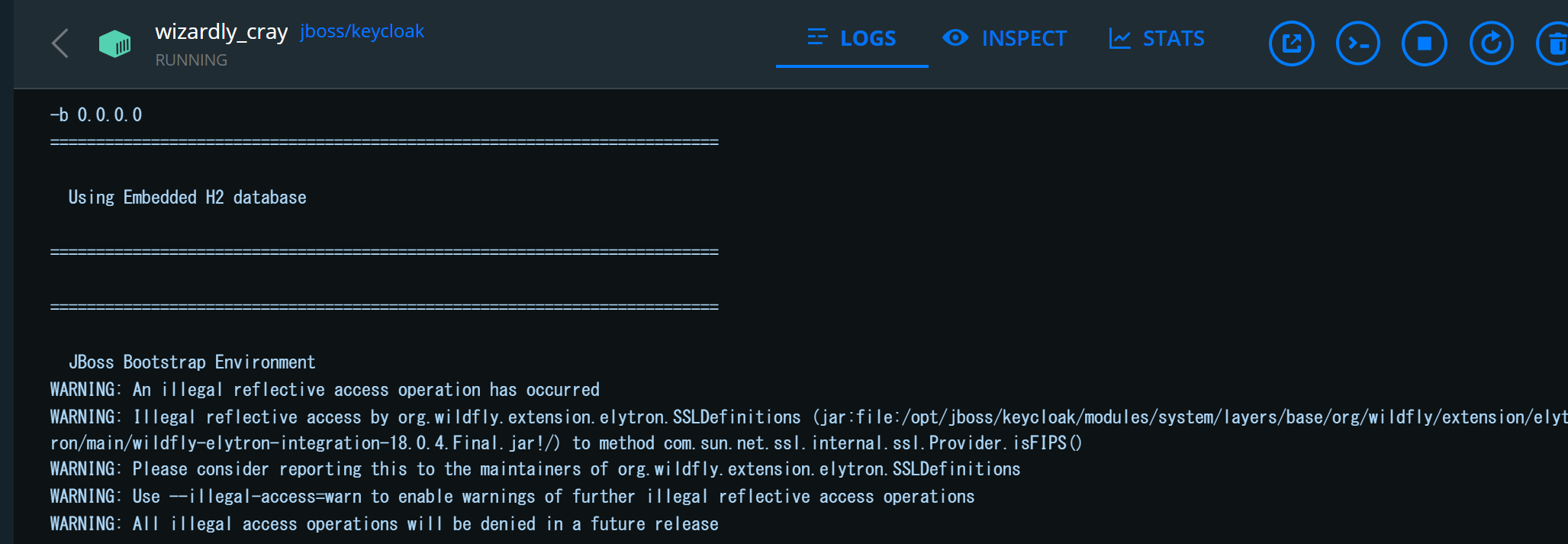Click the teal container hexagon icon

coord(115,43)
